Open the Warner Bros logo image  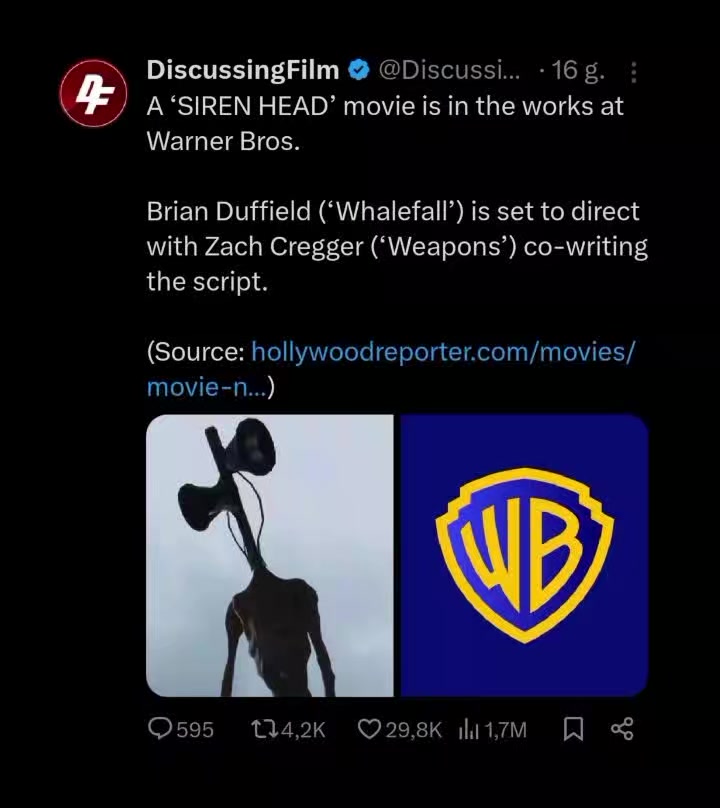coord(524,556)
